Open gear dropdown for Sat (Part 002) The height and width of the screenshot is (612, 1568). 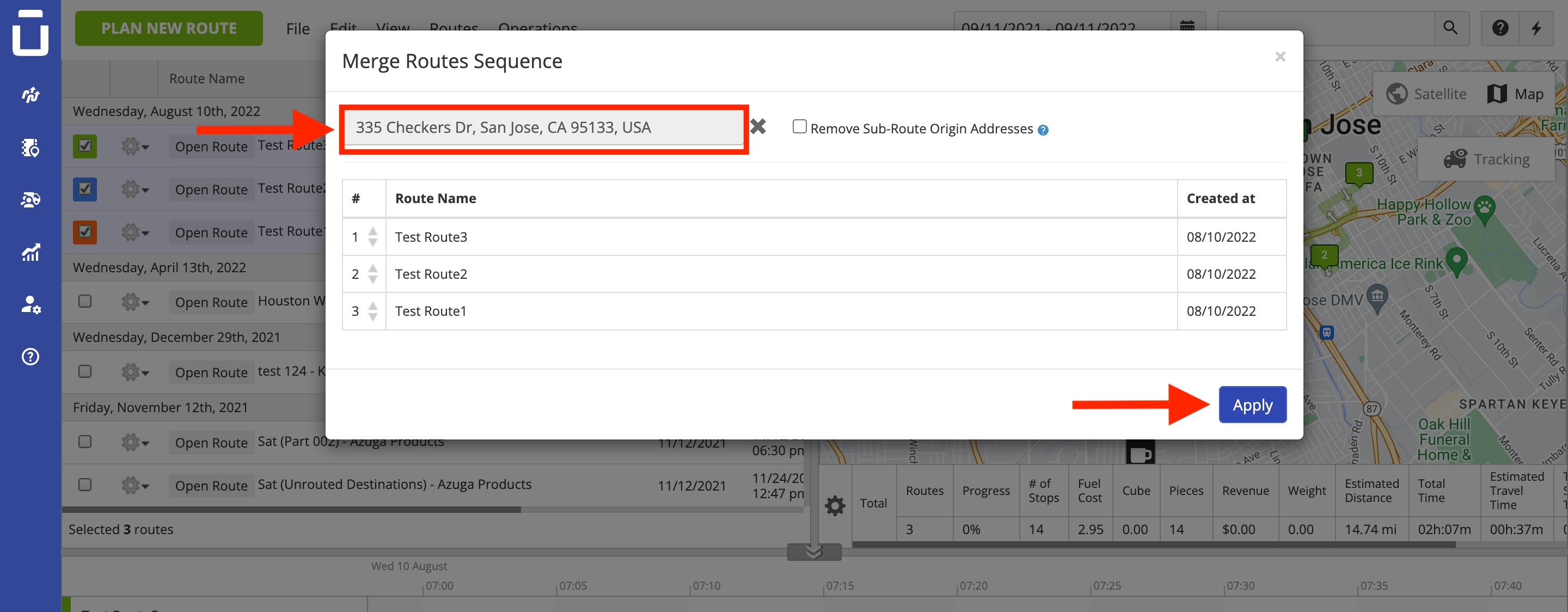134,442
